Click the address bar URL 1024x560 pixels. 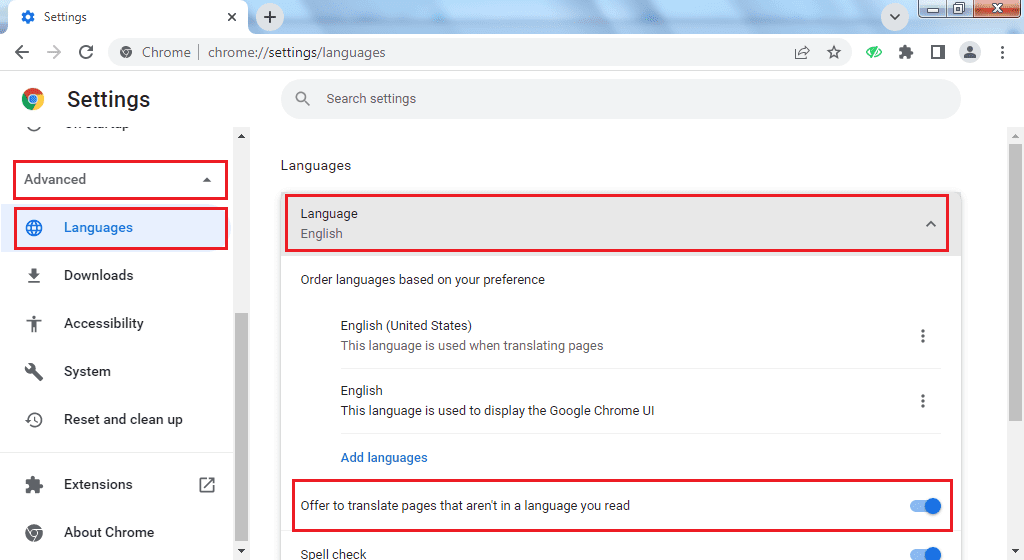[x=296, y=52]
